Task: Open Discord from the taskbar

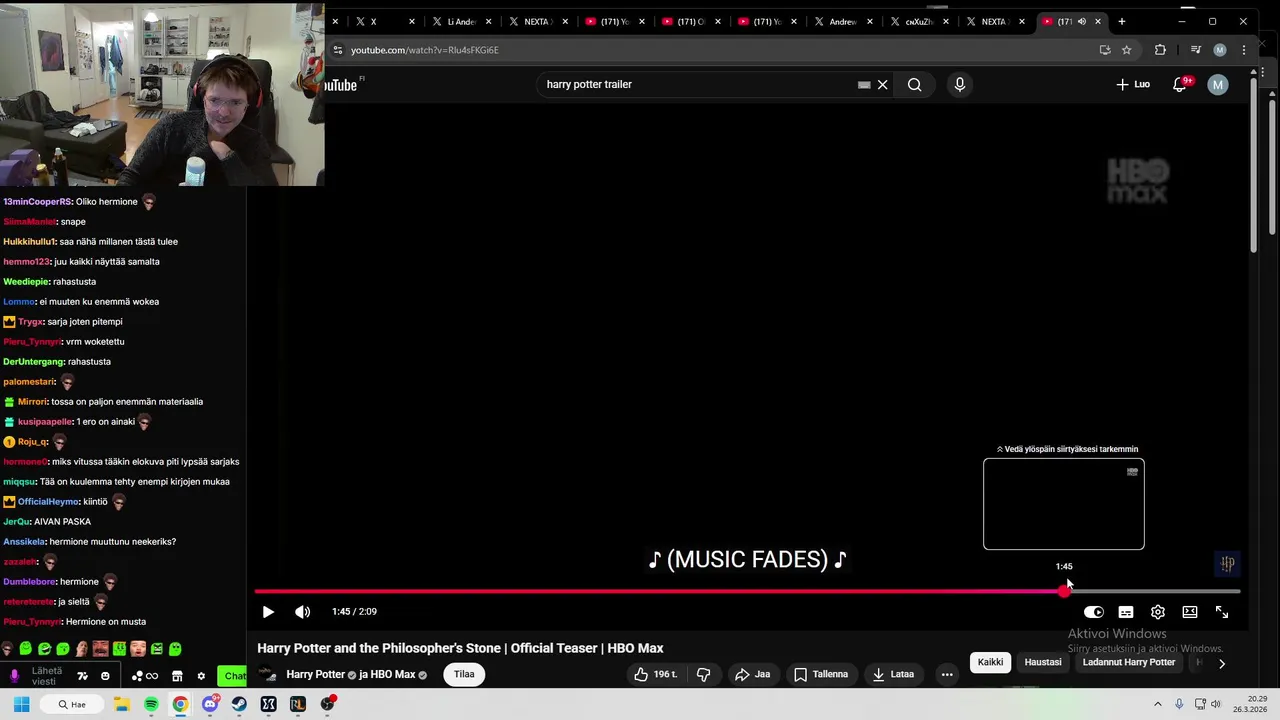Action: click(209, 704)
